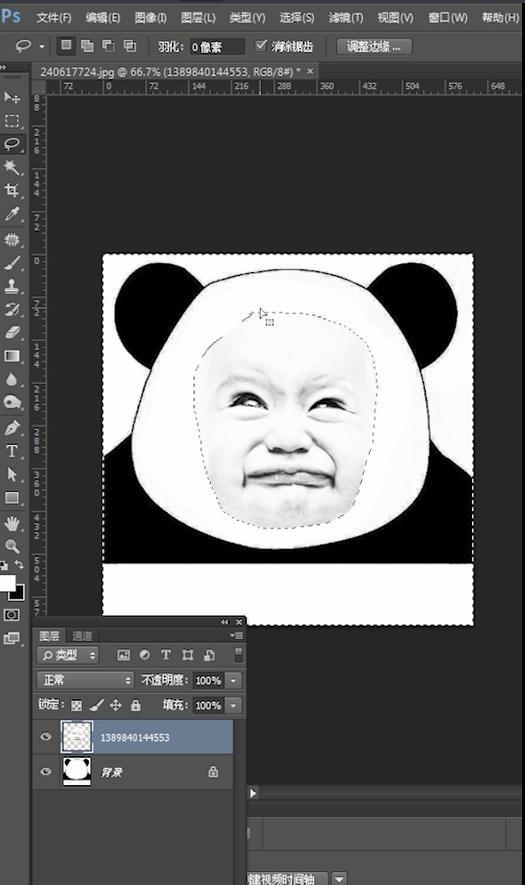The image size is (525, 885).
Task: Click Add to Selection mode button
Action: click(88, 46)
